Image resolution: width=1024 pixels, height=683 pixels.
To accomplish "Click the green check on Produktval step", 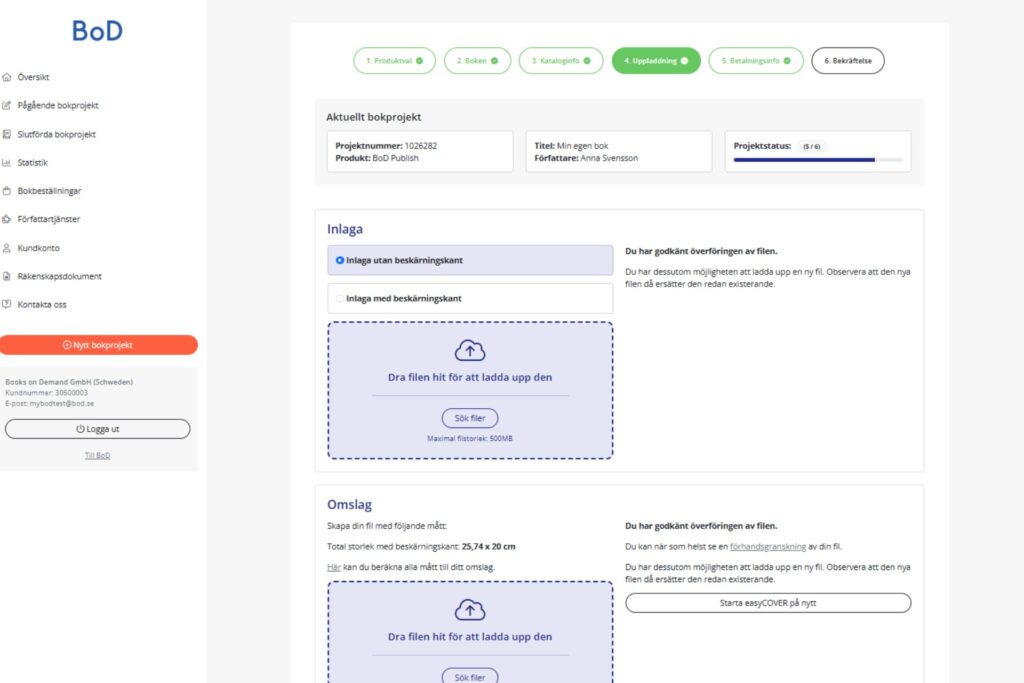I will click(419, 61).
